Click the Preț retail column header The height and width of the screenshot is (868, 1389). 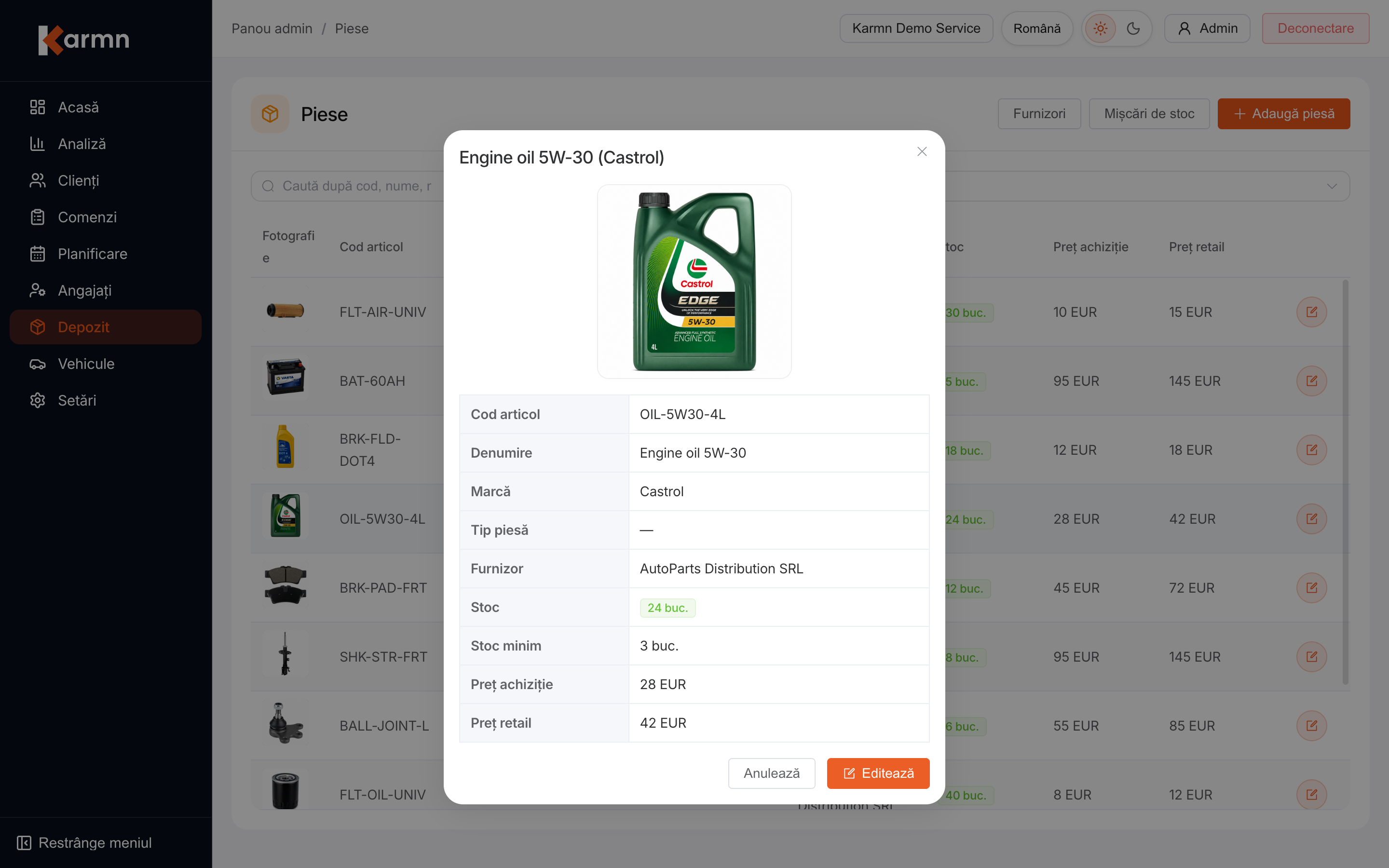pos(1196,247)
